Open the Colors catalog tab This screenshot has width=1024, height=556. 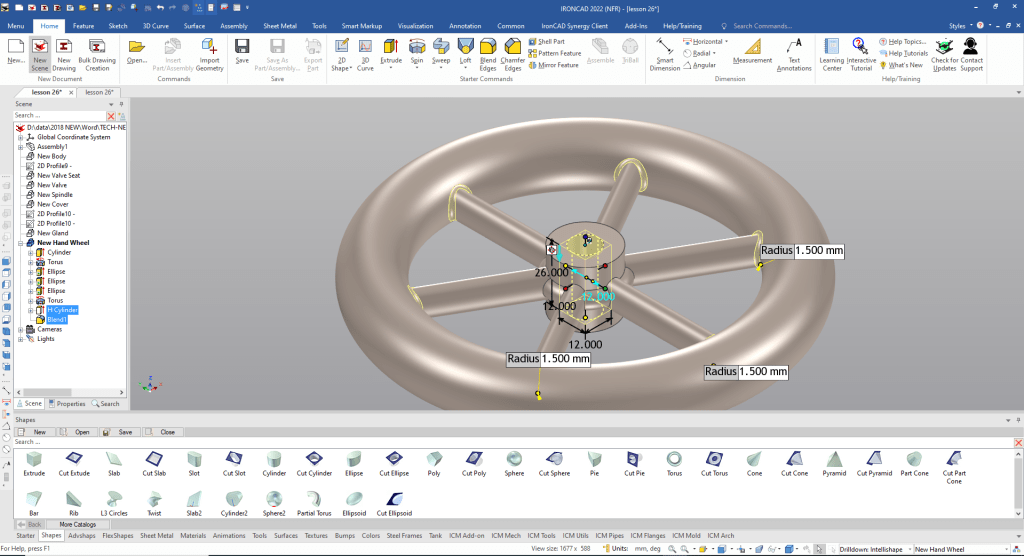[371, 536]
